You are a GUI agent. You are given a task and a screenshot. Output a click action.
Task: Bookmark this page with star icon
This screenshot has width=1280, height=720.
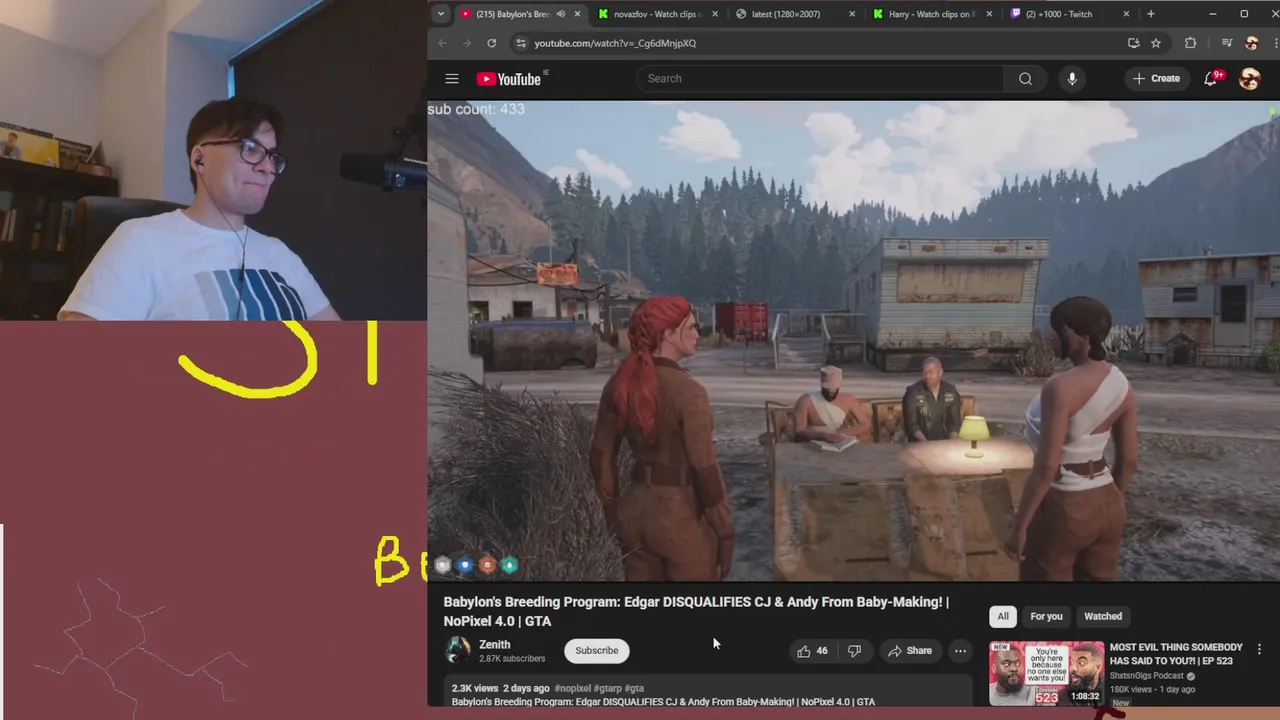point(1156,43)
